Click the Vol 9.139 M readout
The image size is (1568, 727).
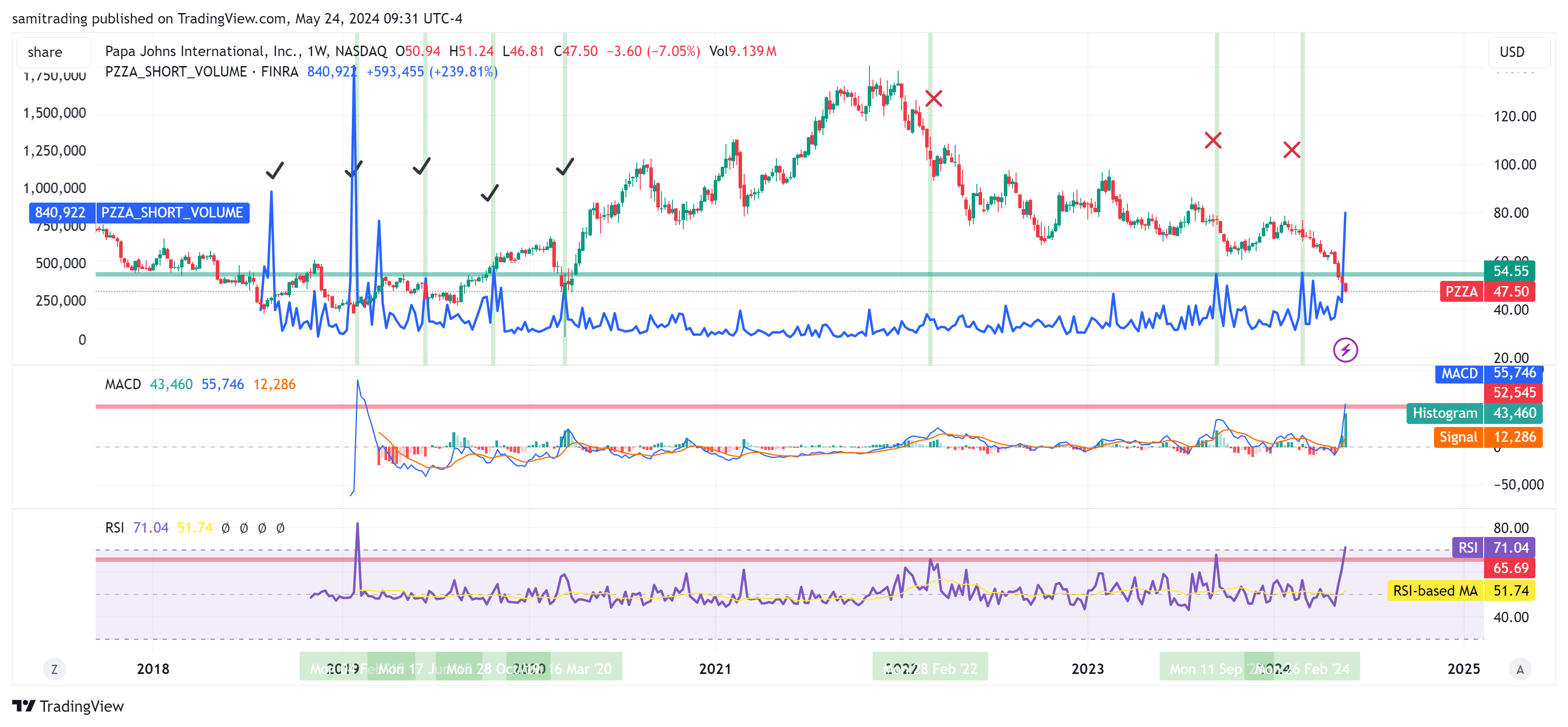742,51
